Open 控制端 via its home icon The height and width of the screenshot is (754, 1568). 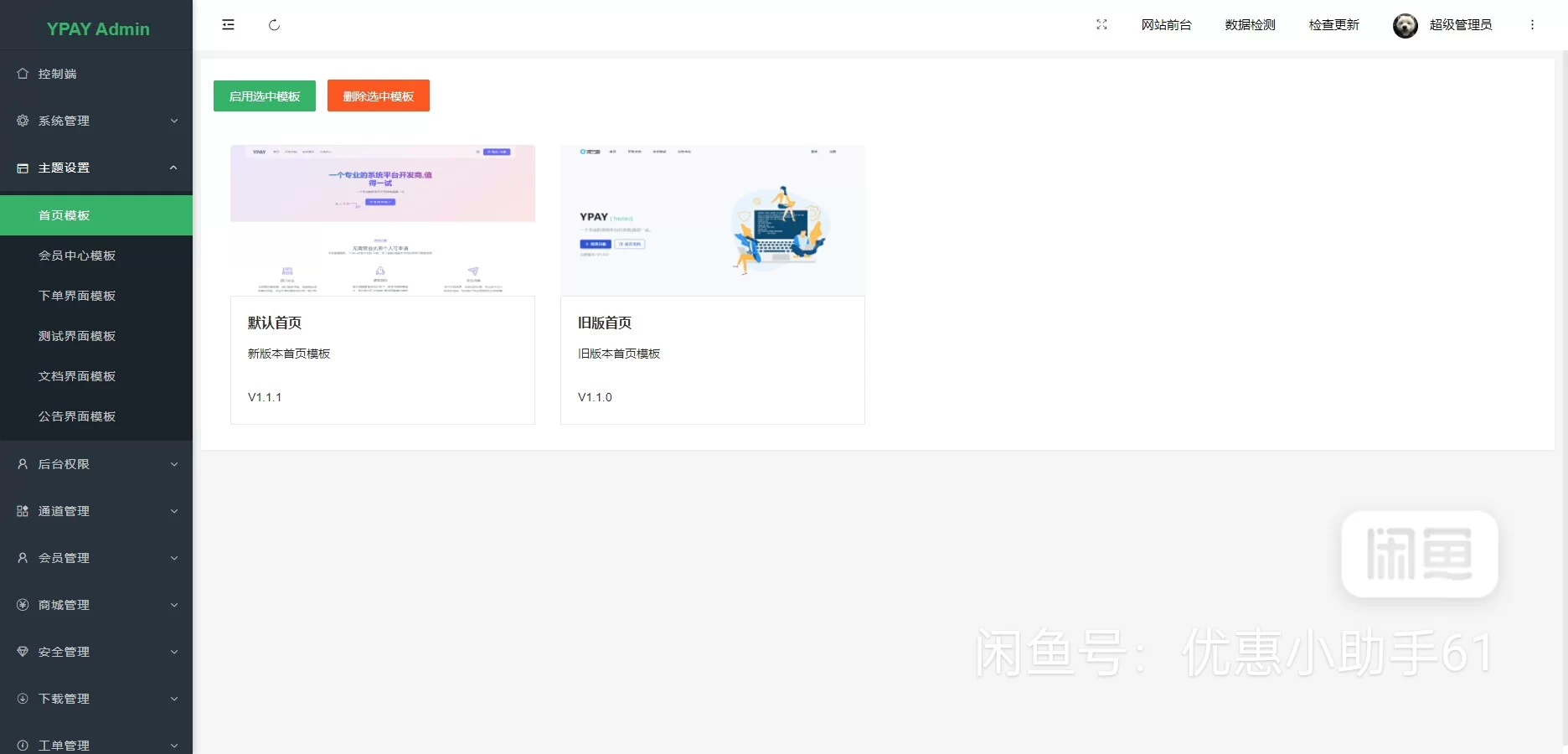click(22, 74)
